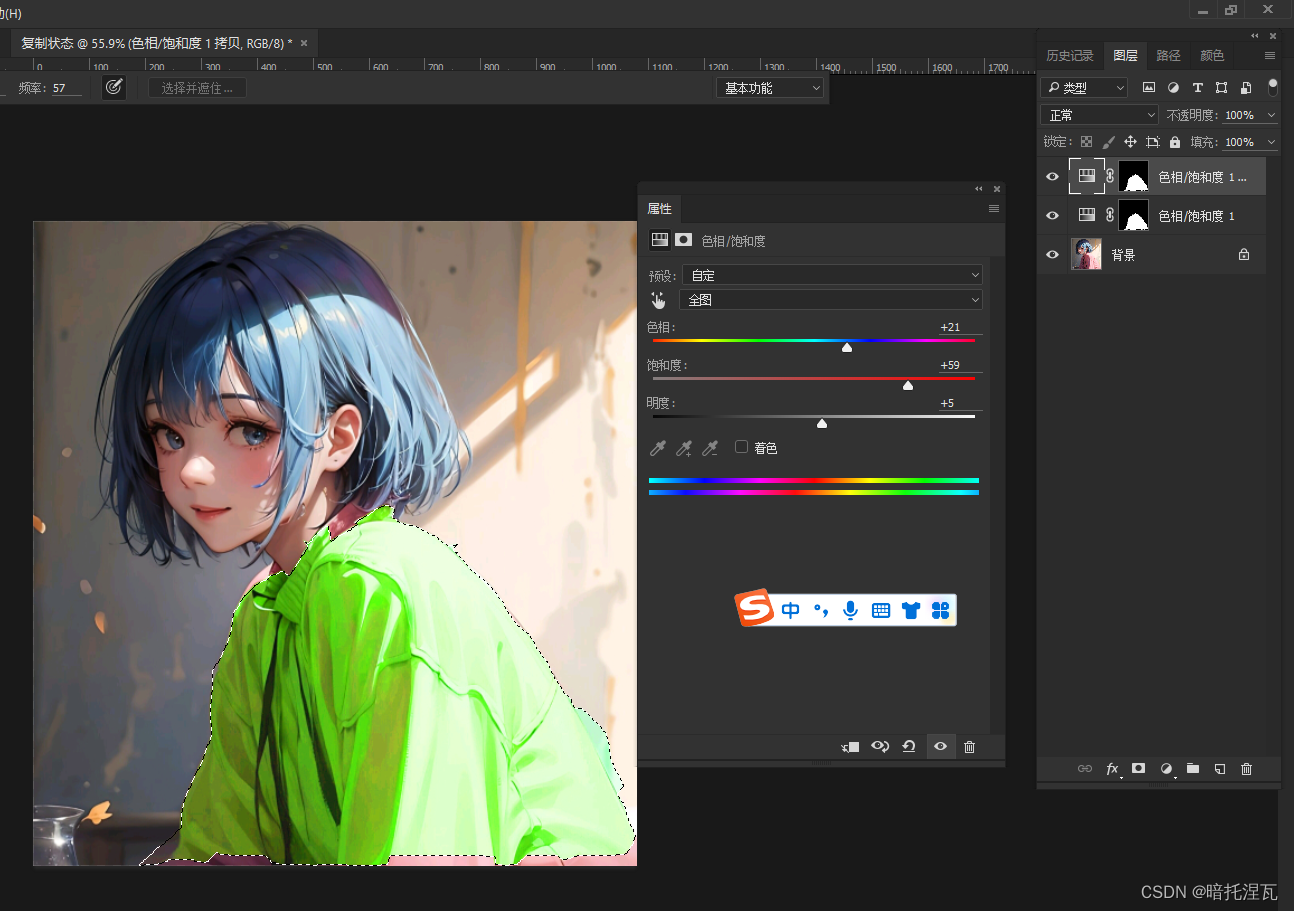Filter layers by smart objects
The height and width of the screenshot is (911, 1294).
coord(1246,88)
